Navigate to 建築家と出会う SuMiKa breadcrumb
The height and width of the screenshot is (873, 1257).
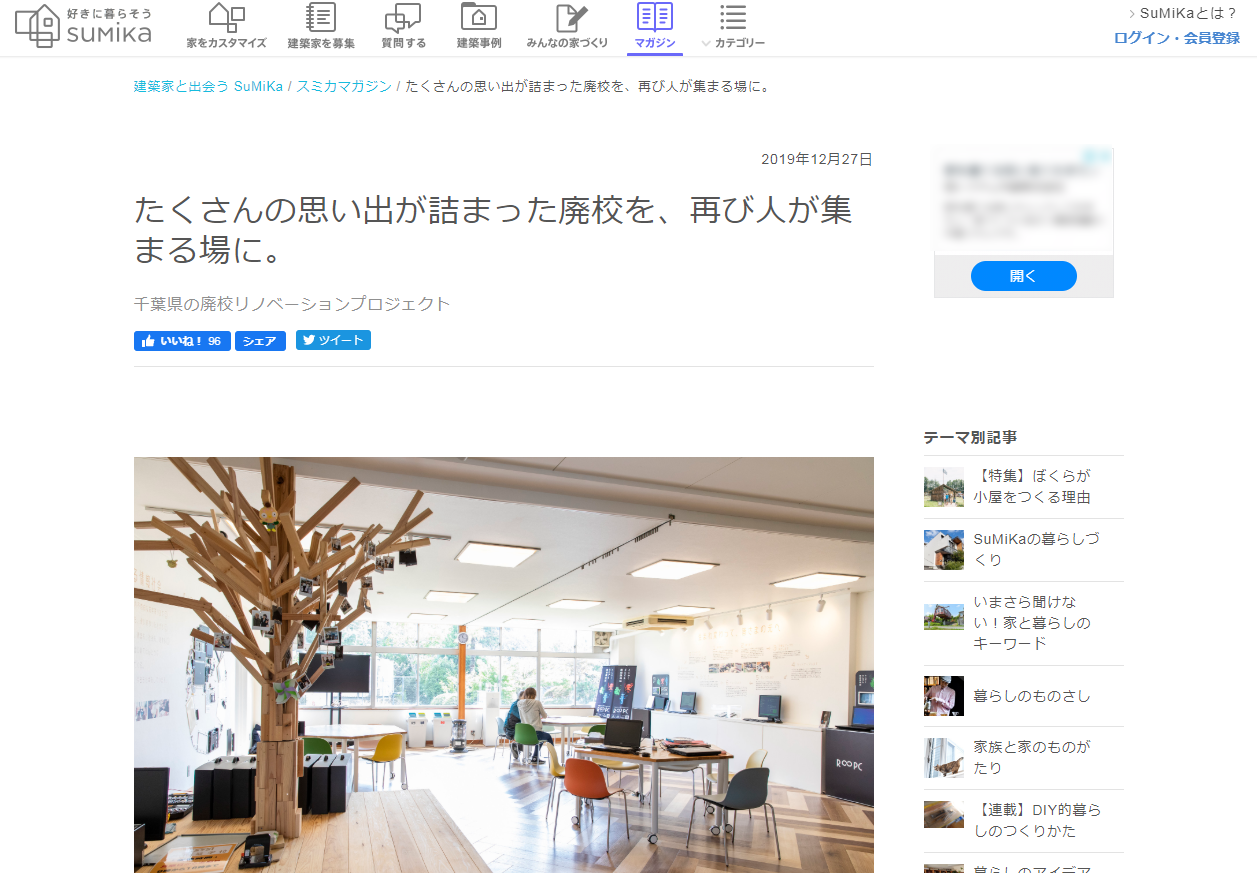coord(208,86)
